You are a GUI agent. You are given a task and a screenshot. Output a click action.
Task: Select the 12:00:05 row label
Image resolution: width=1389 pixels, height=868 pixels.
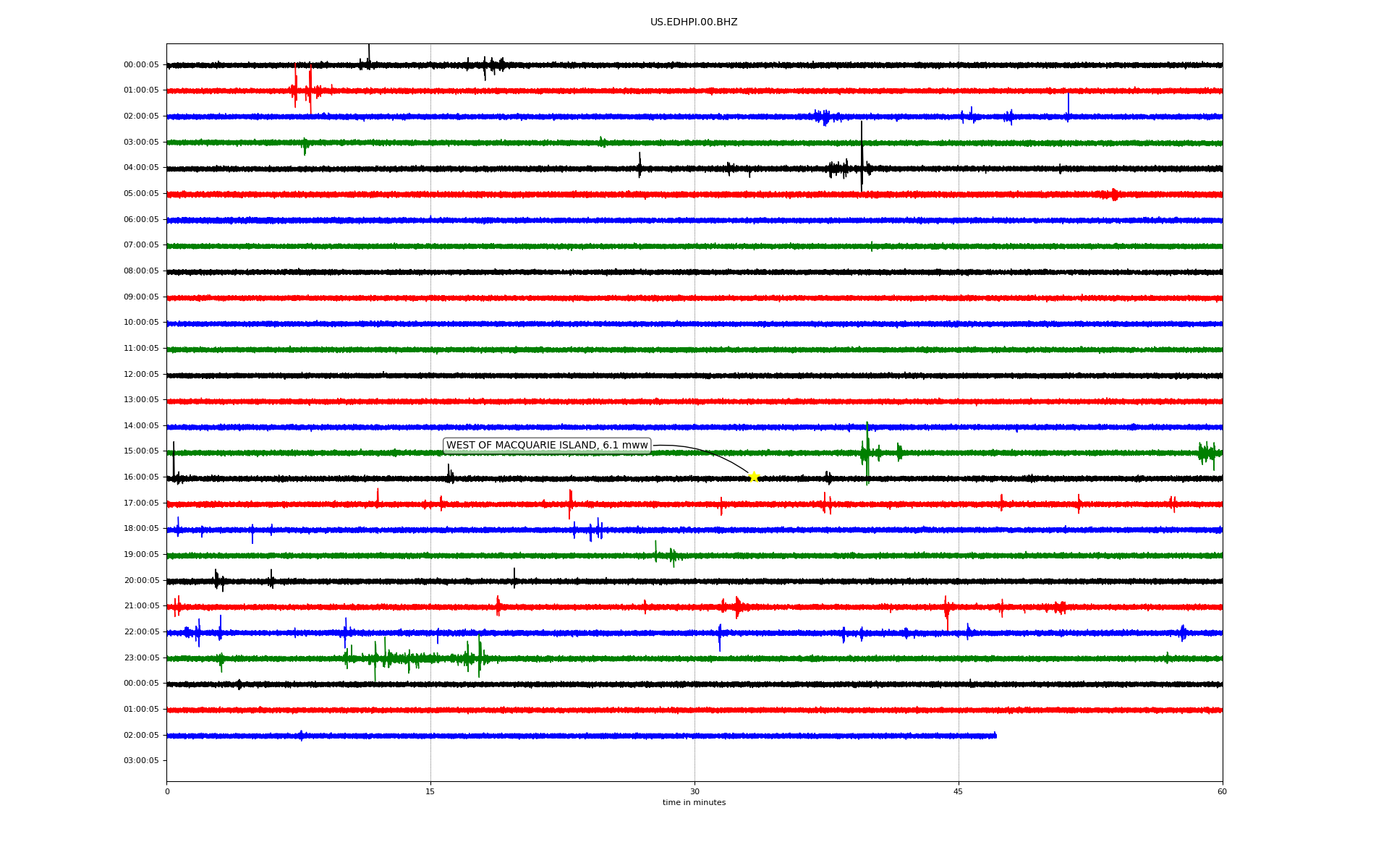[141, 375]
